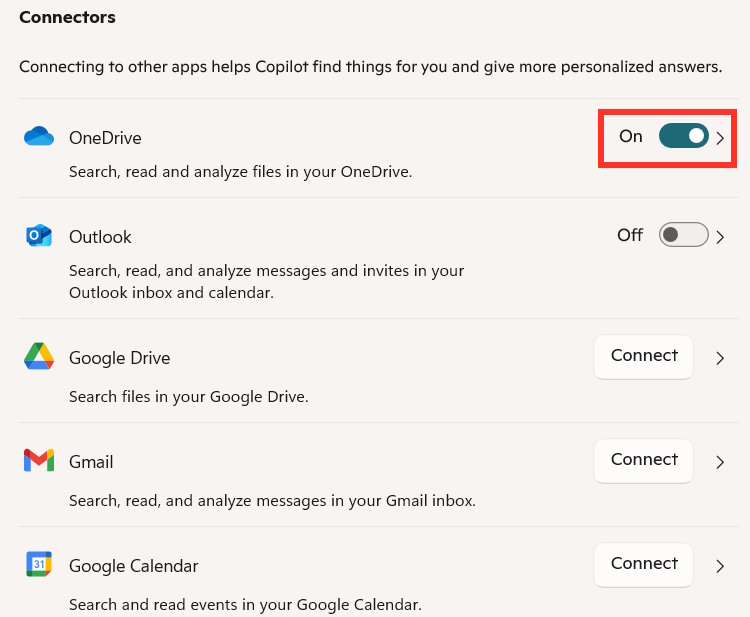Click the 'On' status label for OneDrive
Viewport: 750px width, 617px height.
[630, 136]
